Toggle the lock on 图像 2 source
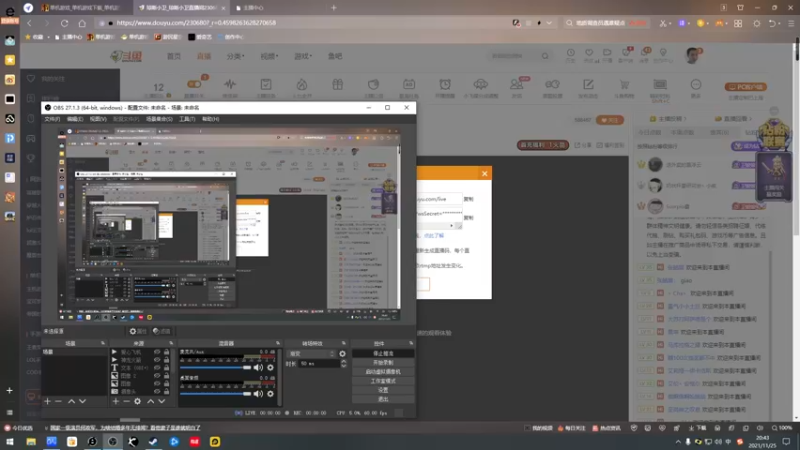Viewport: 800px width, 450px height. pos(166,376)
